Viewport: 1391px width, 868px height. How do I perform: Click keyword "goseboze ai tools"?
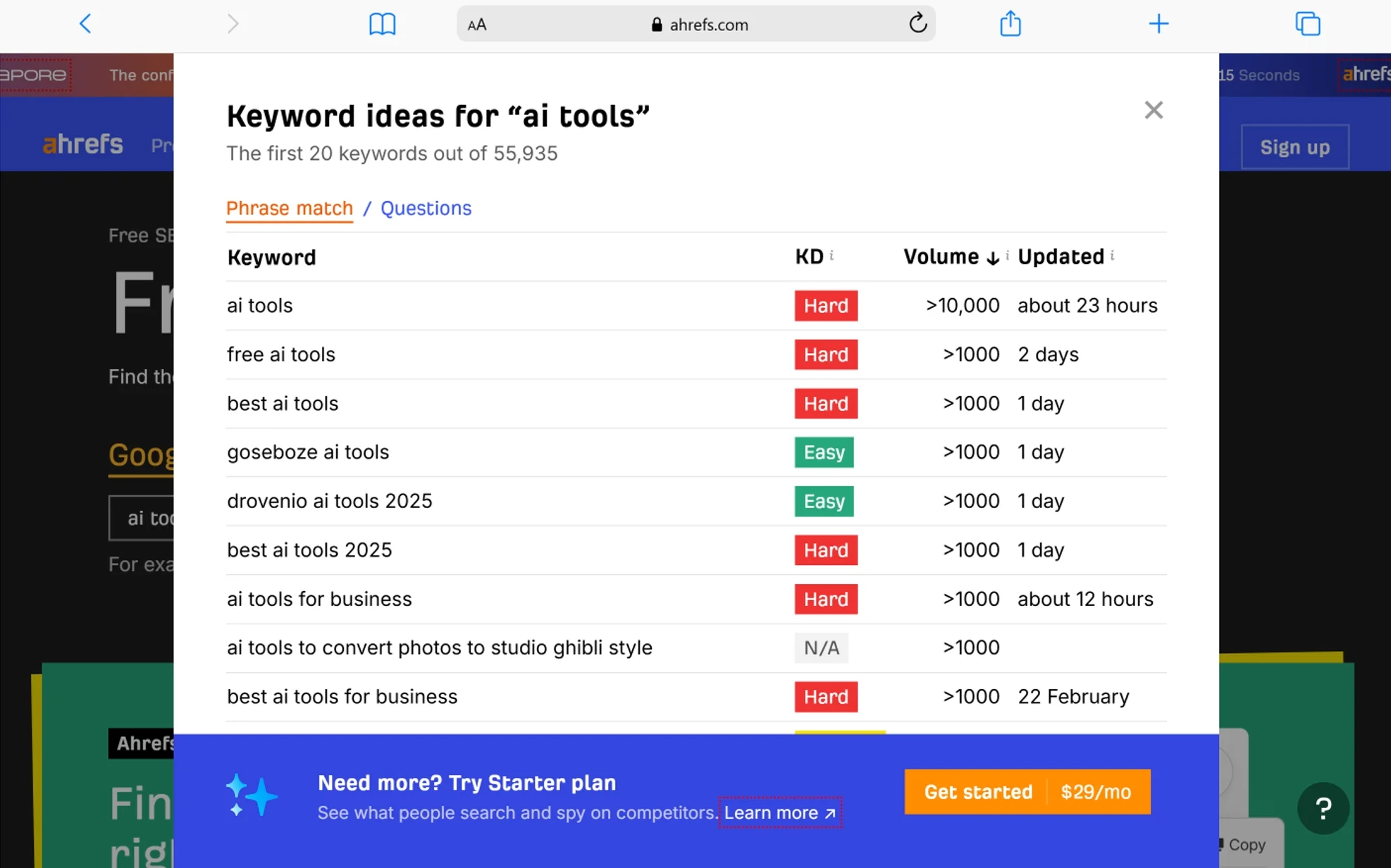point(308,452)
